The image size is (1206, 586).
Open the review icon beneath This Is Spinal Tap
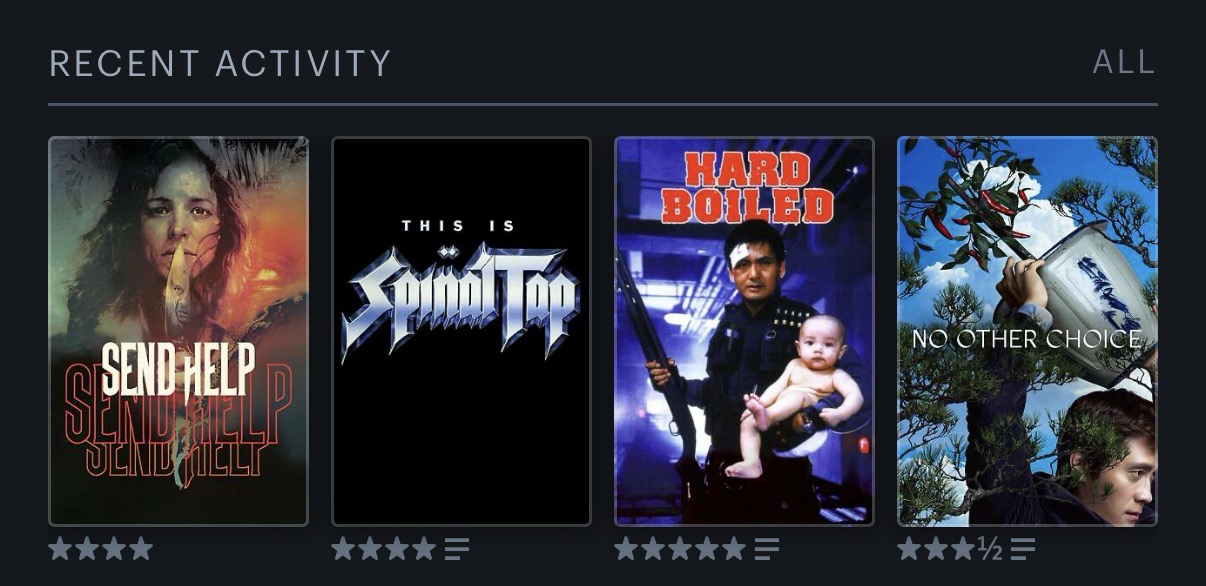tap(457, 548)
